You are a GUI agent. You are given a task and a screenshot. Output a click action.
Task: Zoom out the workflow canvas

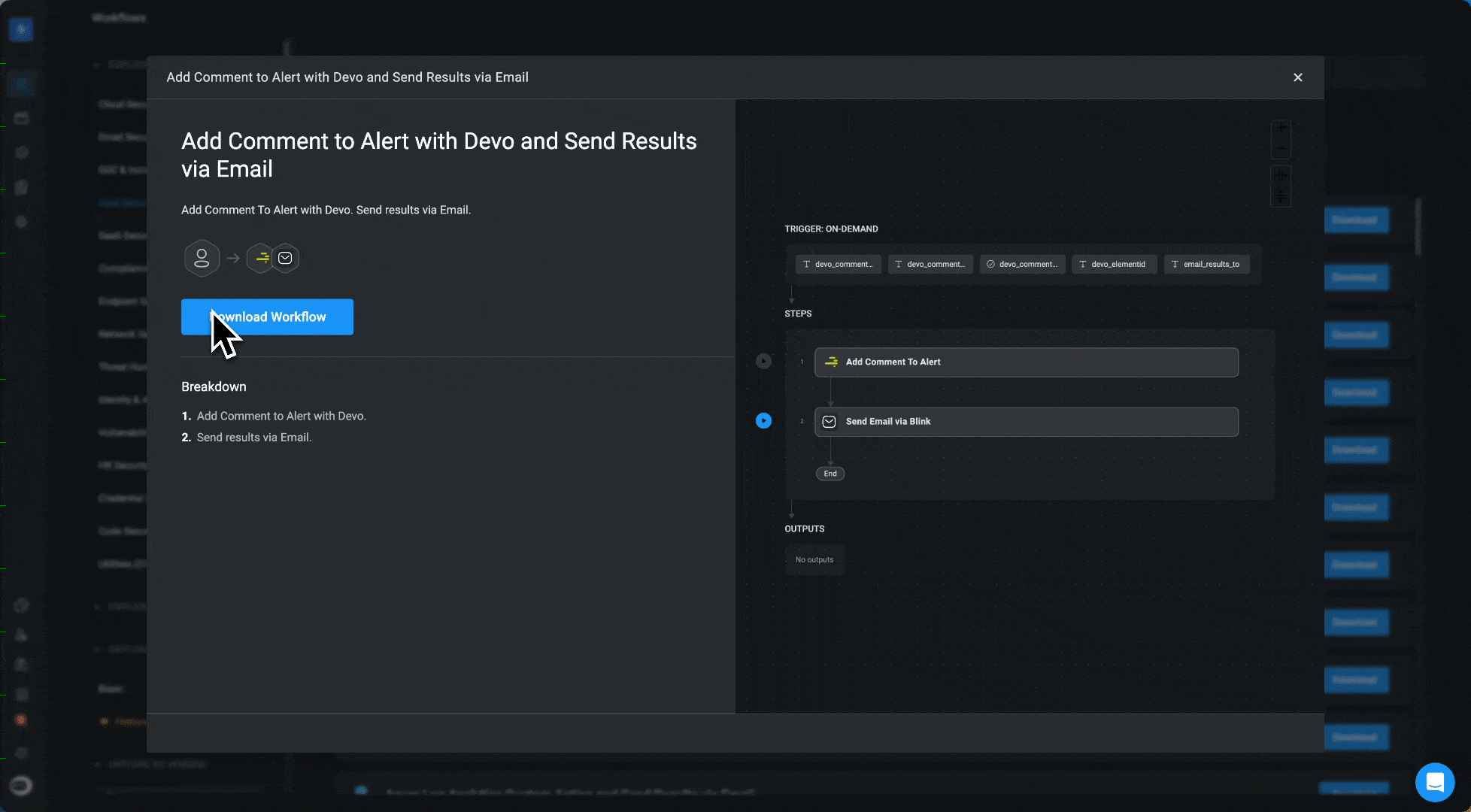pos(1281,148)
